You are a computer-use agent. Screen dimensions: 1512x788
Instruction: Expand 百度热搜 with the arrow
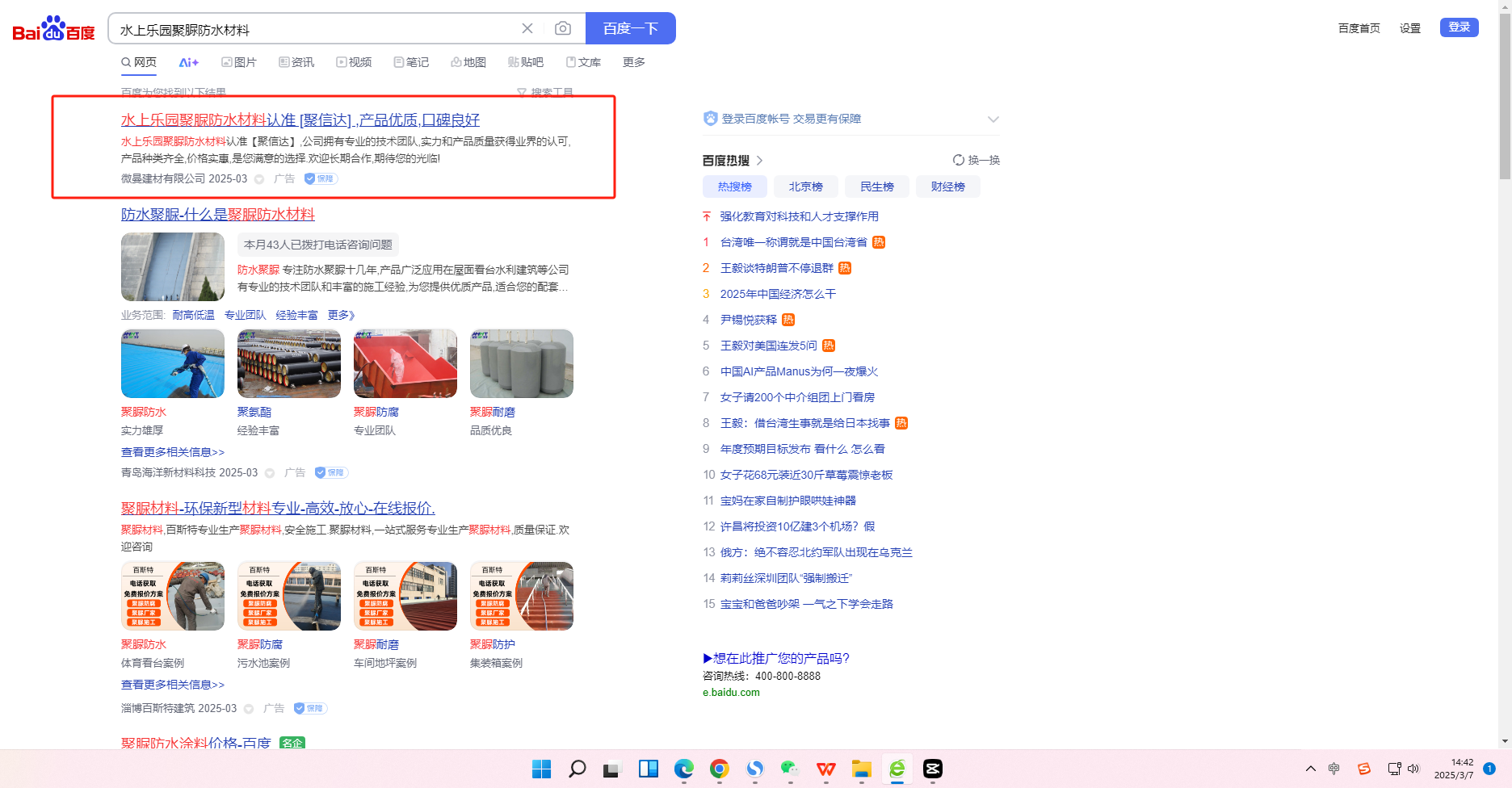coord(760,160)
